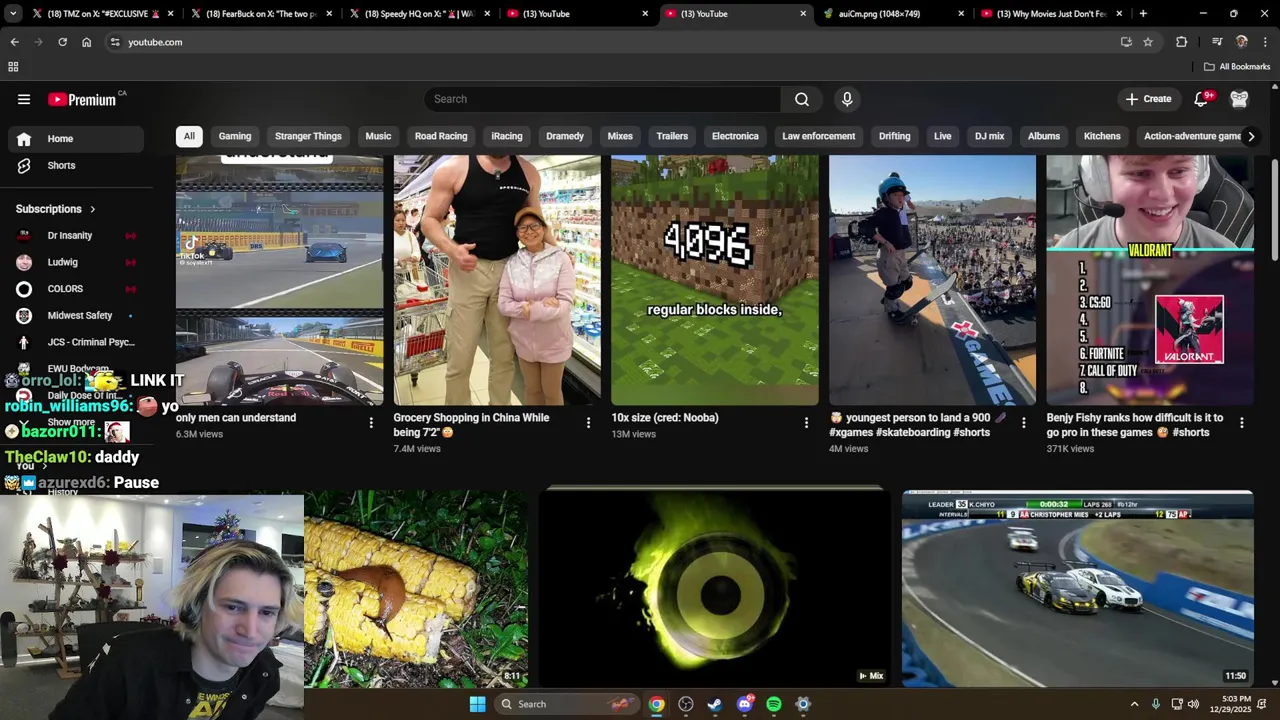Open All Bookmarks folder
The height and width of the screenshot is (720, 1280).
[1237, 67]
